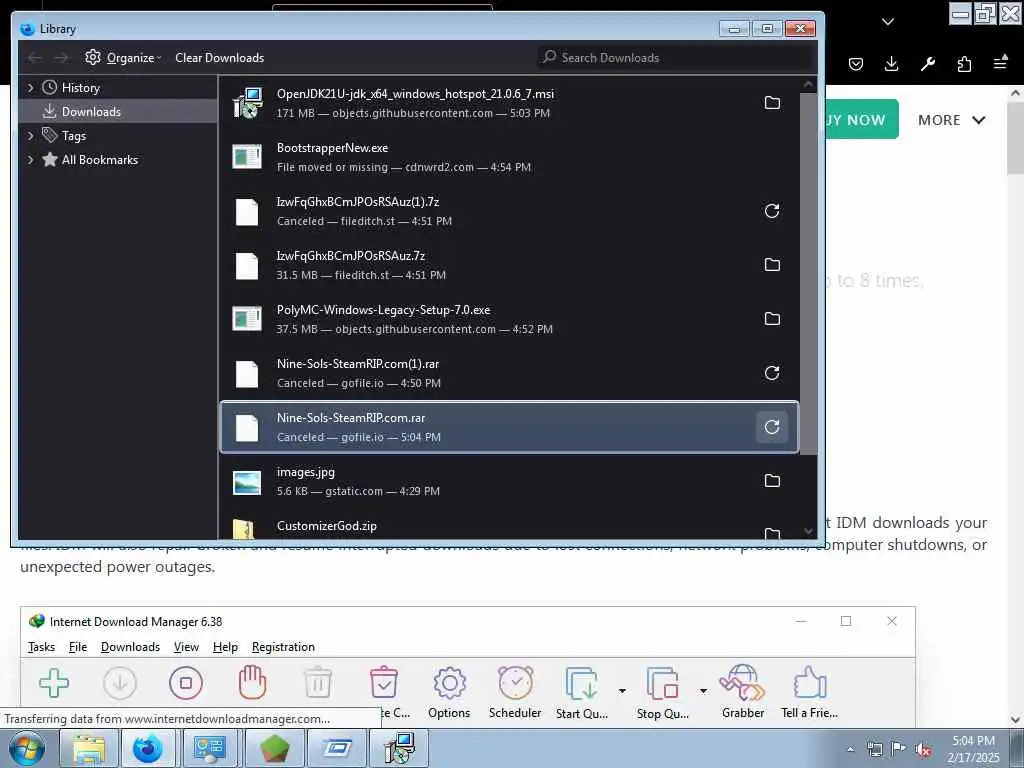Open the IDM Tasks menu
The height and width of the screenshot is (768, 1024).
point(41,647)
